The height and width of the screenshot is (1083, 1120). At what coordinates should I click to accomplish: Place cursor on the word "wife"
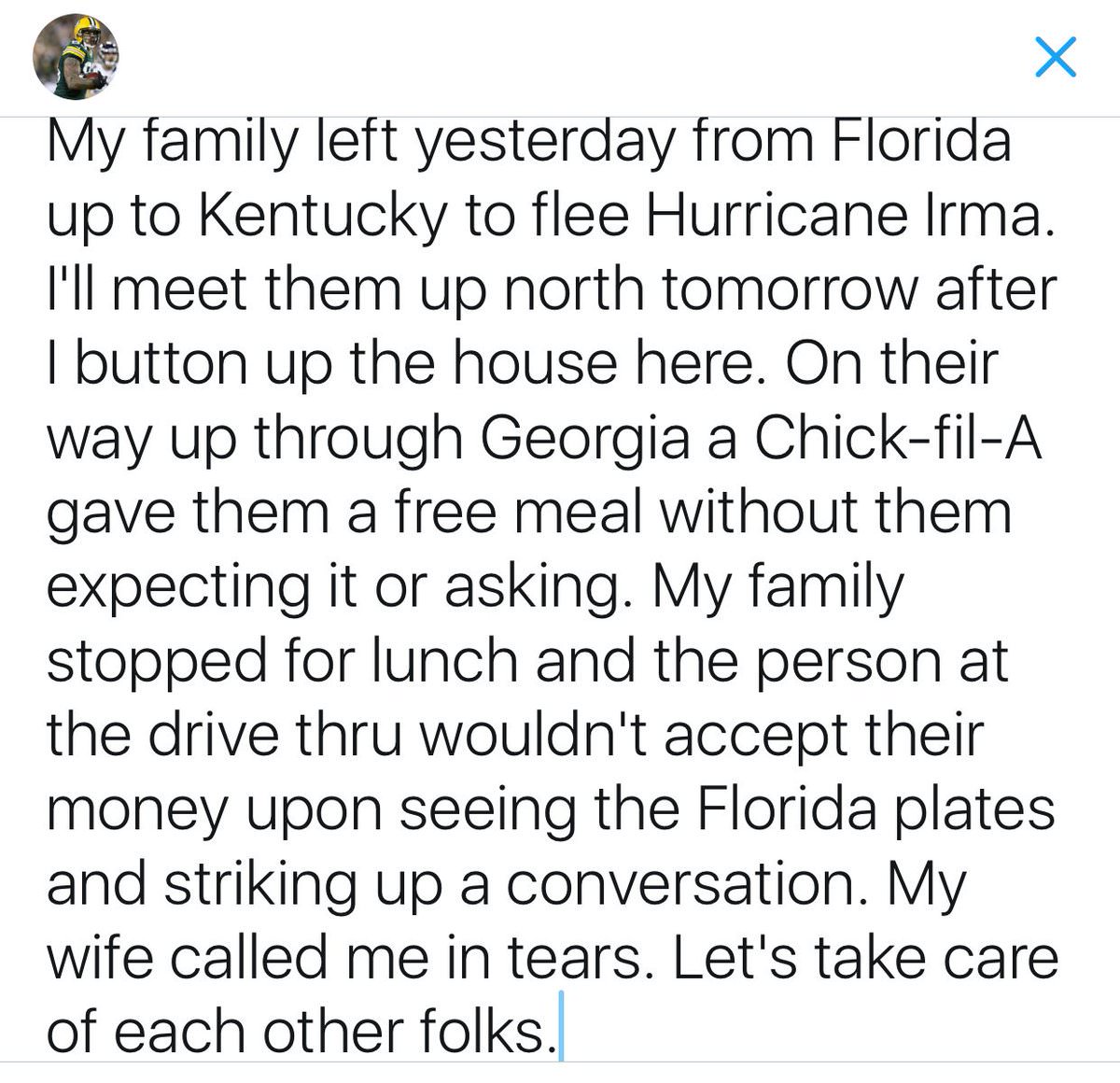[x=93, y=957]
